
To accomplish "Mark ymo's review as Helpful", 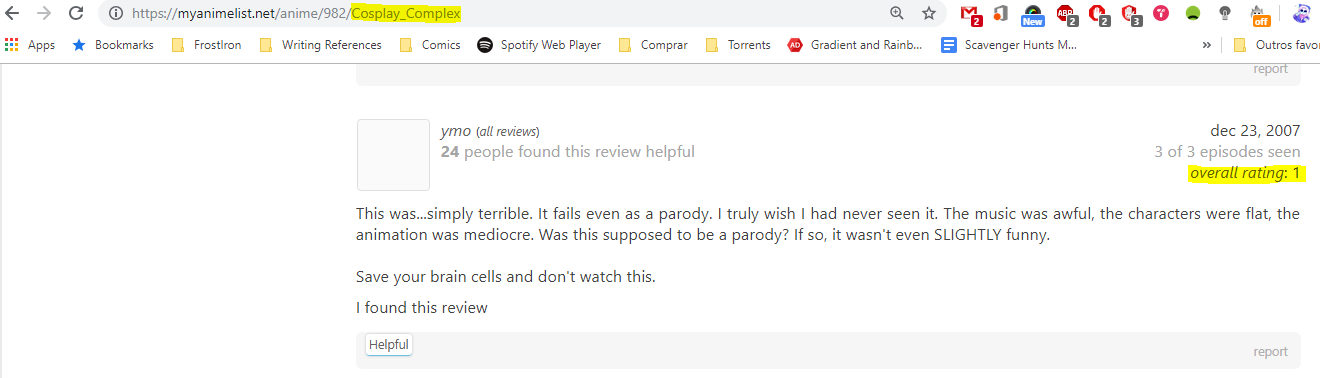I will (389, 345).
